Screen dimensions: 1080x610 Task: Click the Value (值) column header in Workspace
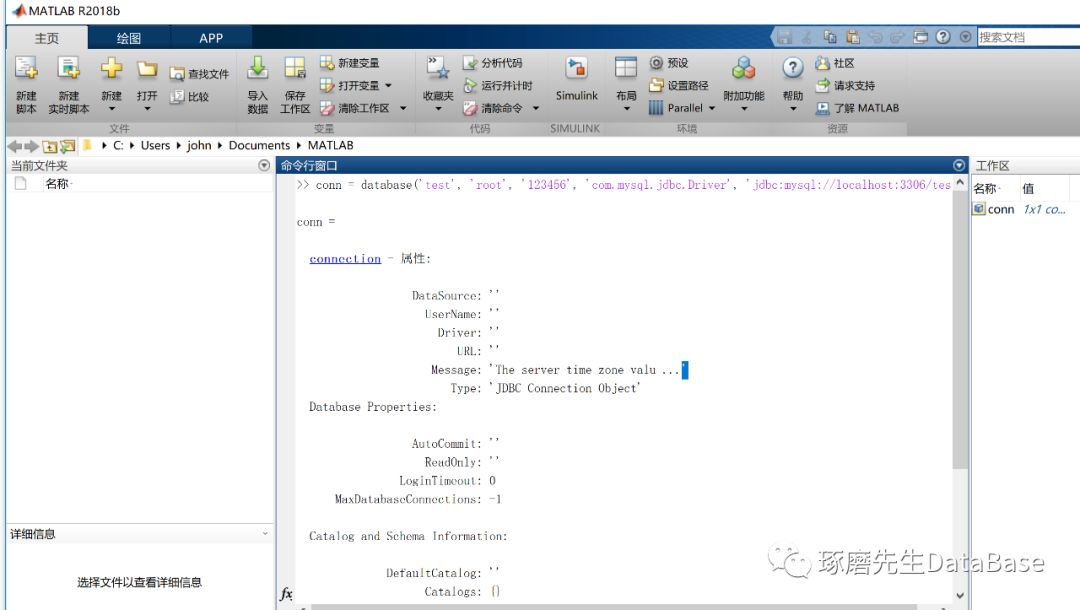click(x=1028, y=189)
